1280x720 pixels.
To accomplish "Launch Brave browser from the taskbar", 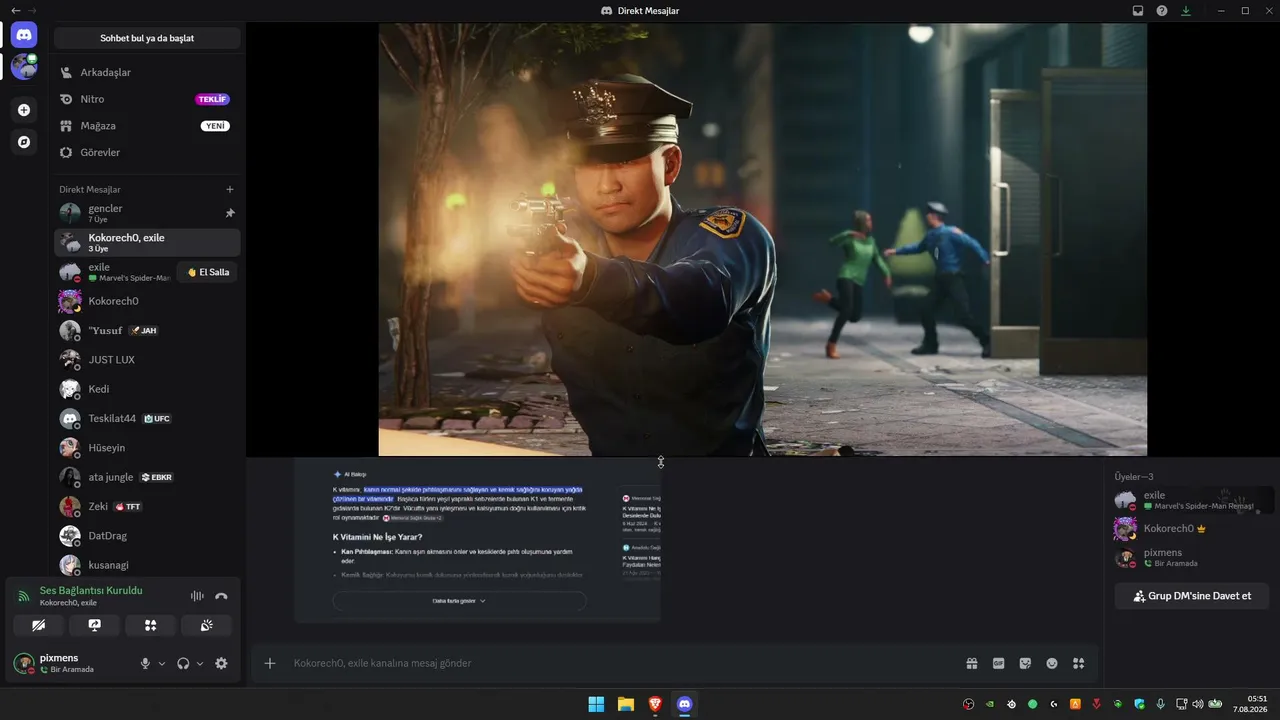I will pyautogui.click(x=655, y=704).
